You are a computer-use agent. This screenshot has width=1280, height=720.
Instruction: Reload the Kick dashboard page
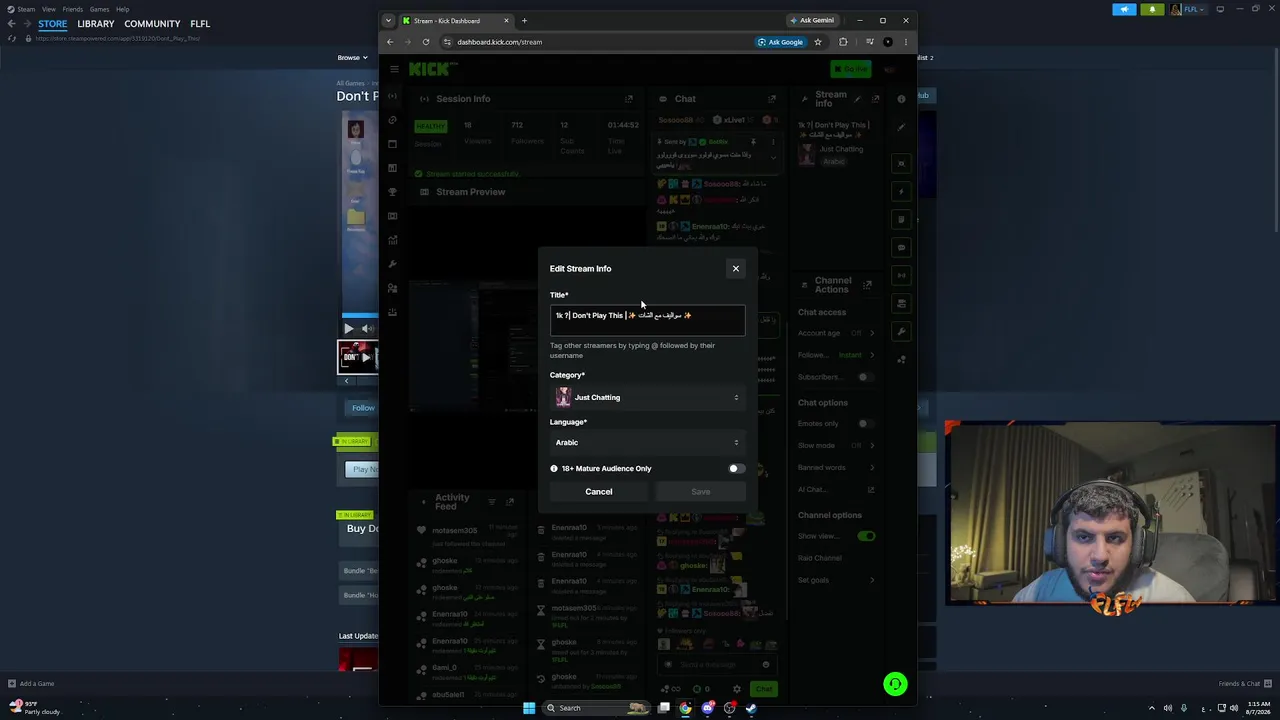pyautogui.click(x=426, y=42)
